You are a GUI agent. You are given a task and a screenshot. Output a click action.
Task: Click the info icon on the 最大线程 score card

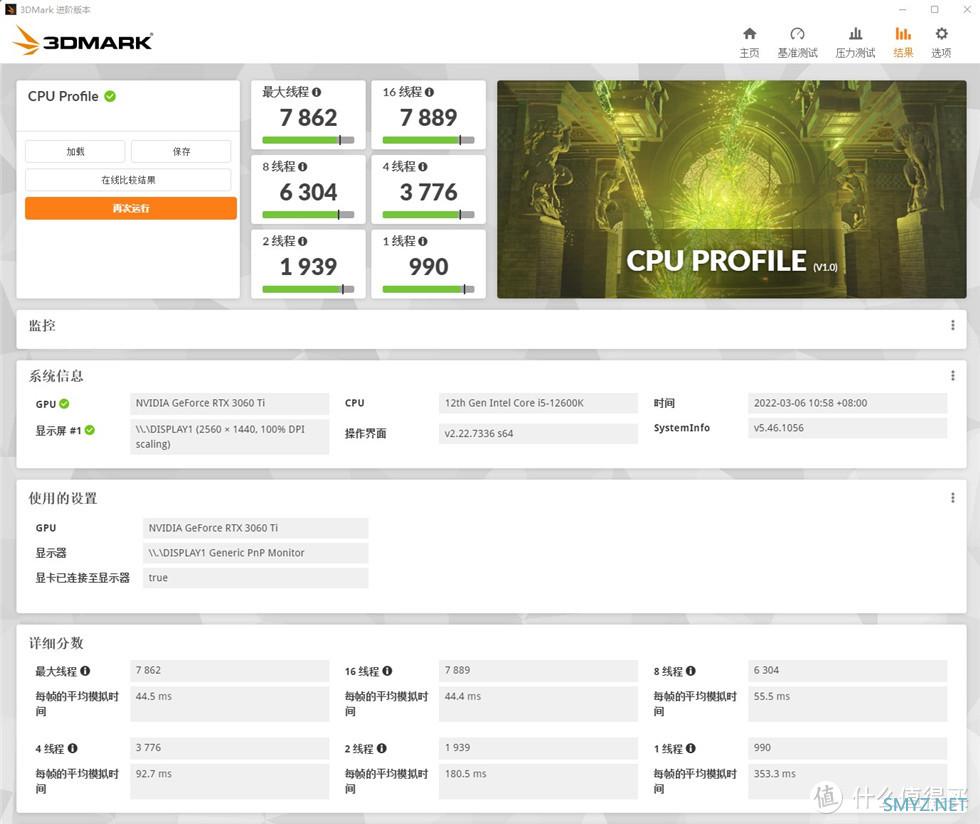[x=317, y=92]
